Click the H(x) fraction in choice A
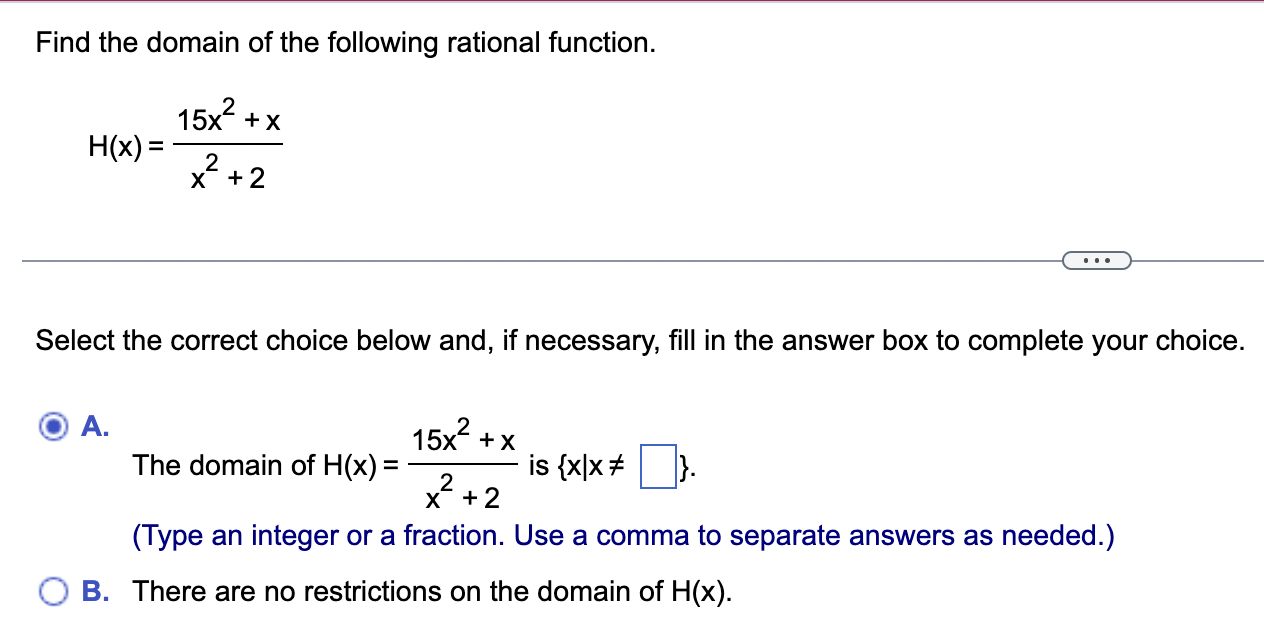The image size is (1264, 644). pyautogui.click(x=462, y=463)
